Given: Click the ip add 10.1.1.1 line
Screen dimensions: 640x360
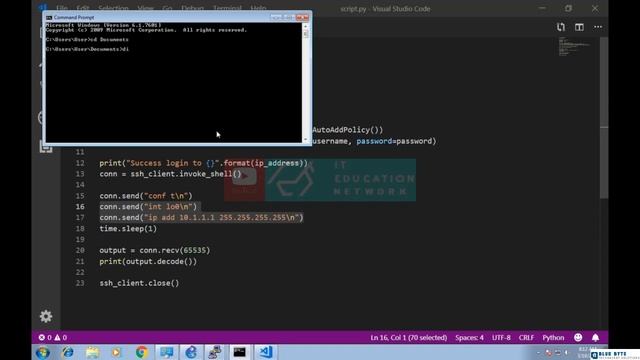Looking at the screenshot, I should click(x=201, y=218).
